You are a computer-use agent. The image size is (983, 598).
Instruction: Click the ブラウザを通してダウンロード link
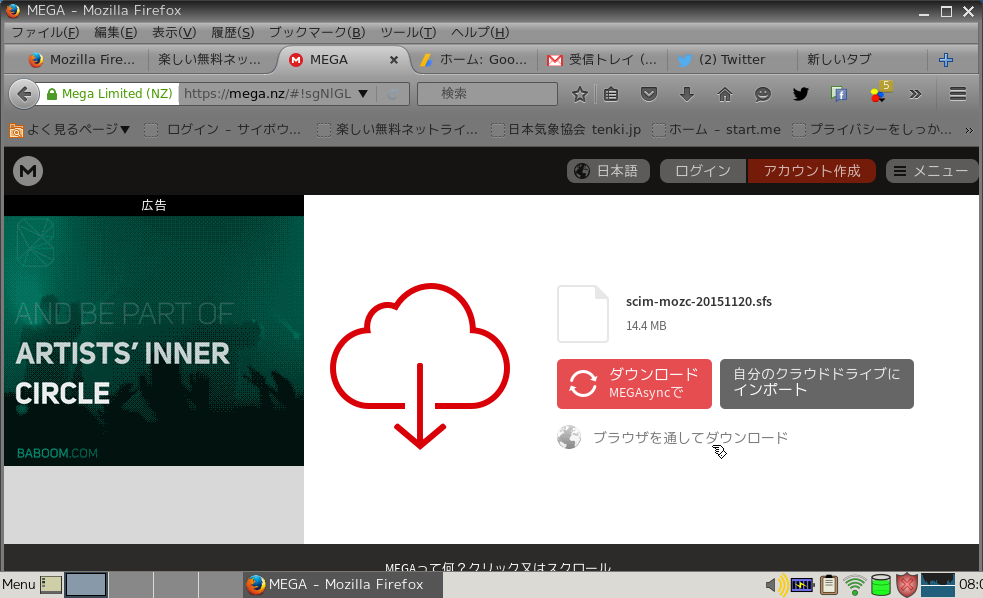690,438
